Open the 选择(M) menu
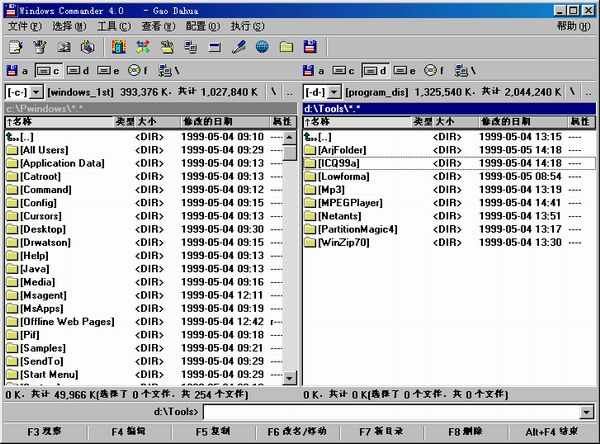 pyautogui.click(x=69, y=26)
